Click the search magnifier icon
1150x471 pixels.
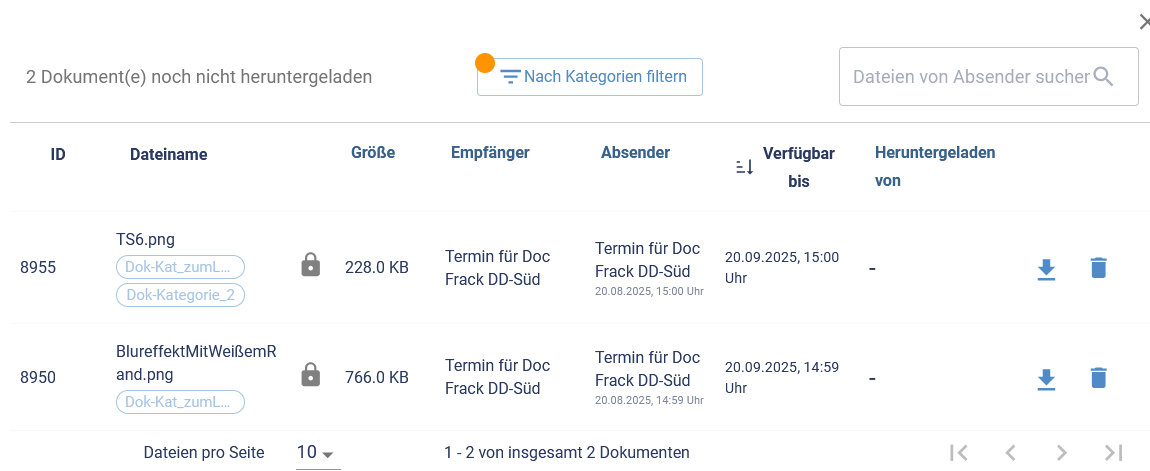coord(1104,77)
